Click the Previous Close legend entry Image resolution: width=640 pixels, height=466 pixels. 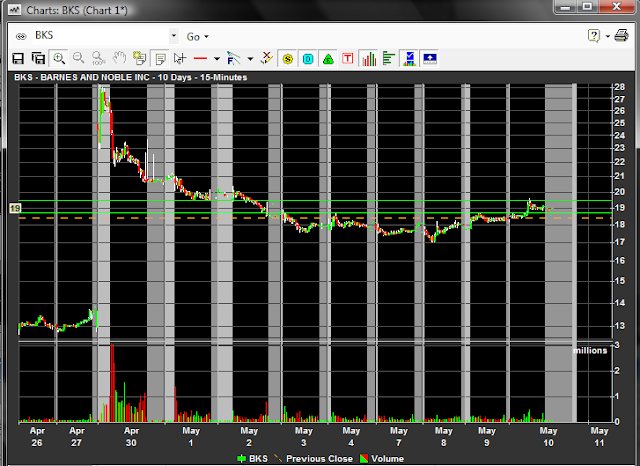click(x=313, y=459)
